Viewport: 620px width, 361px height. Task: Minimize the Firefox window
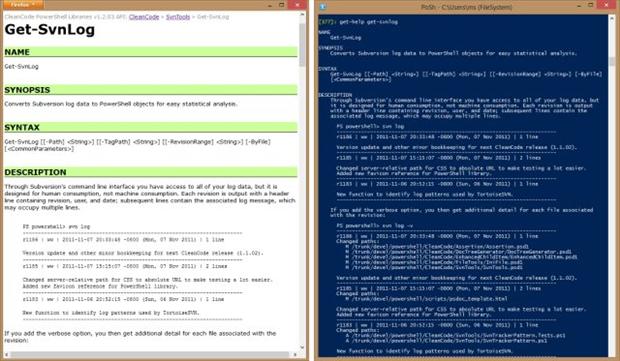click(270, 5)
